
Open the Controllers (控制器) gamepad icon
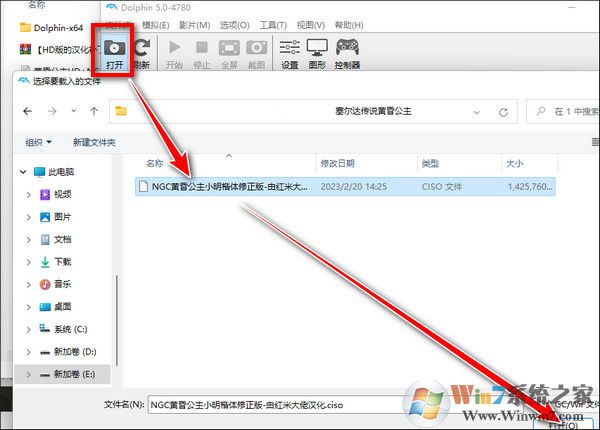click(x=347, y=54)
